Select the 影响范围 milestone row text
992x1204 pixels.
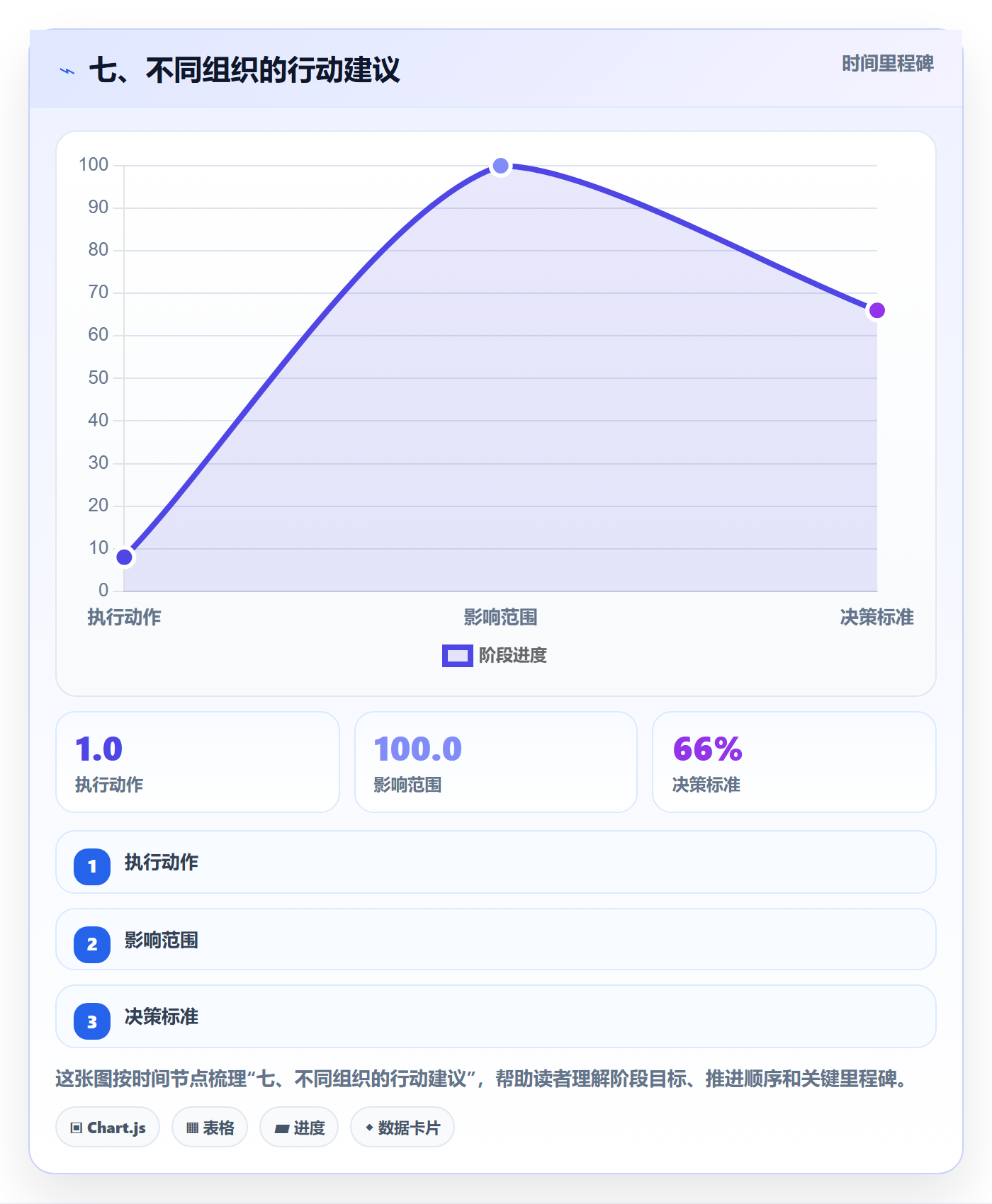[162, 940]
